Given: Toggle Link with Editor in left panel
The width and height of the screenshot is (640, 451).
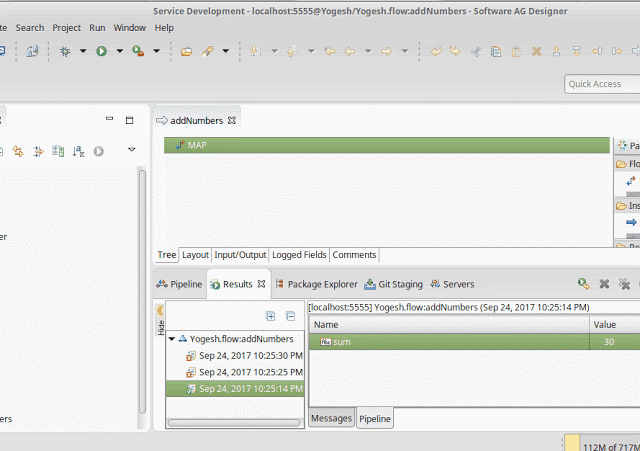Looking at the screenshot, I should [x=18, y=151].
